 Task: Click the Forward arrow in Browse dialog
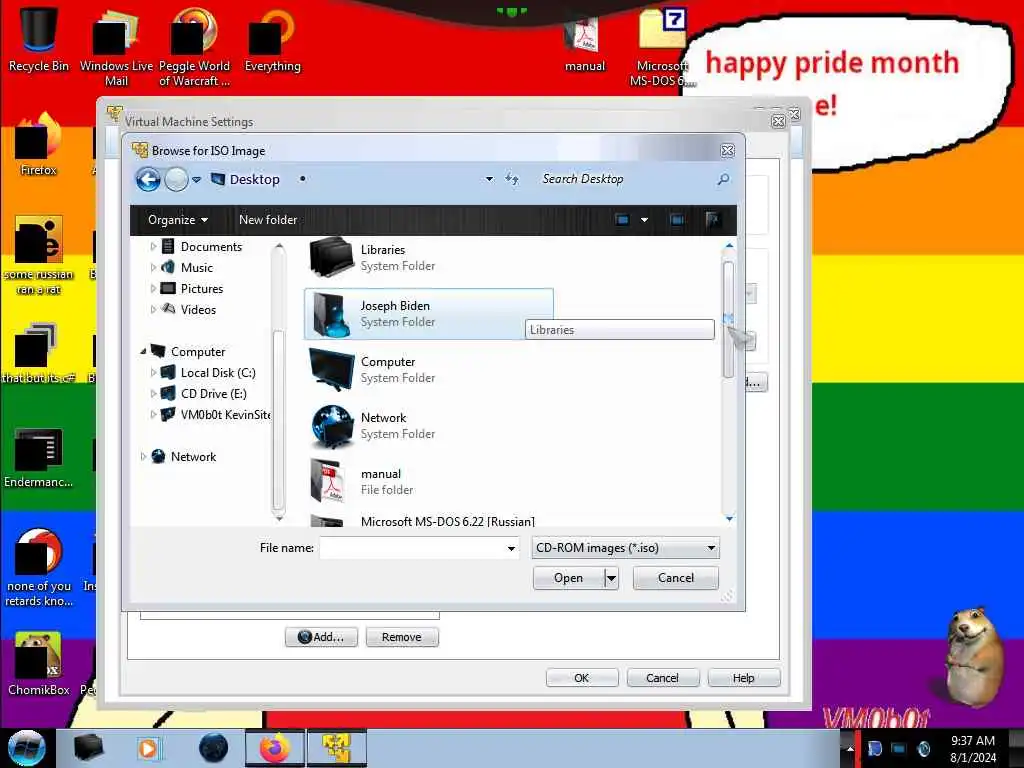176,179
